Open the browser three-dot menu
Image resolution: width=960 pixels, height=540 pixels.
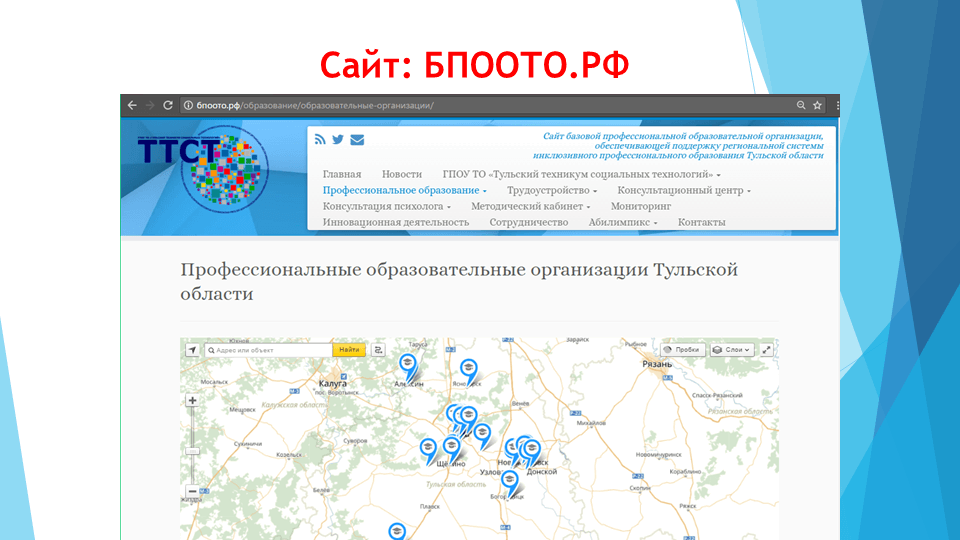836,105
